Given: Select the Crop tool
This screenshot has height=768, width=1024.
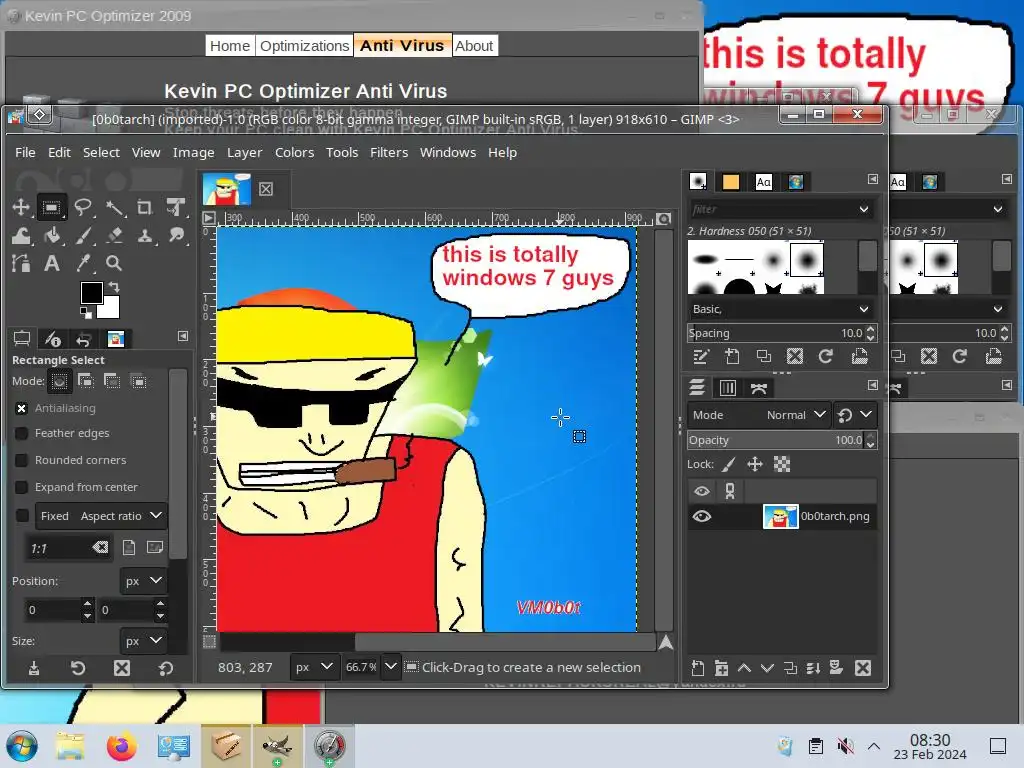Looking at the screenshot, I should tap(145, 208).
